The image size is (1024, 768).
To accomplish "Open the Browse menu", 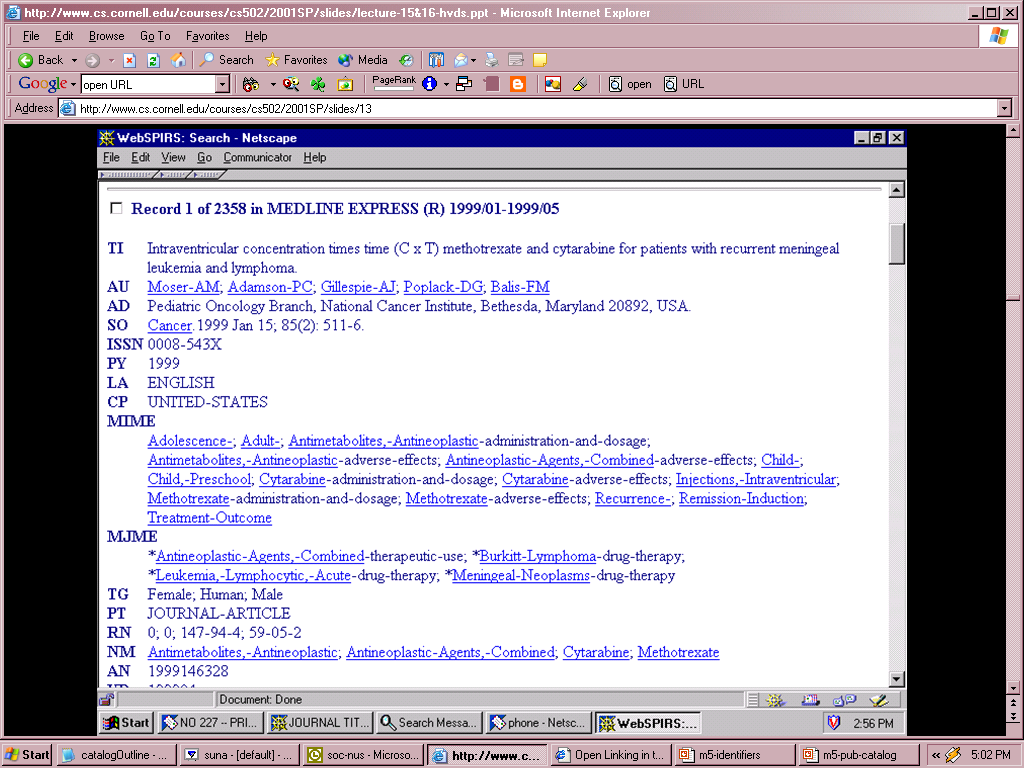I will [x=107, y=36].
